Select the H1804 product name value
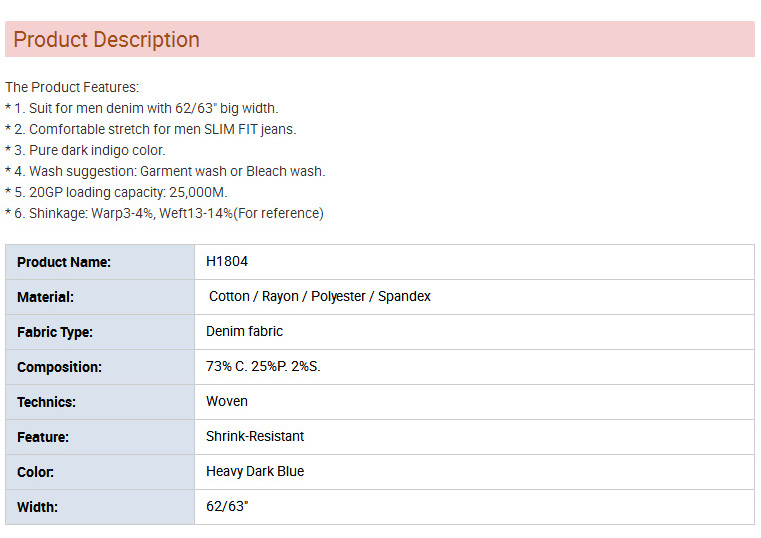761x538 pixels. pos(227,261)
